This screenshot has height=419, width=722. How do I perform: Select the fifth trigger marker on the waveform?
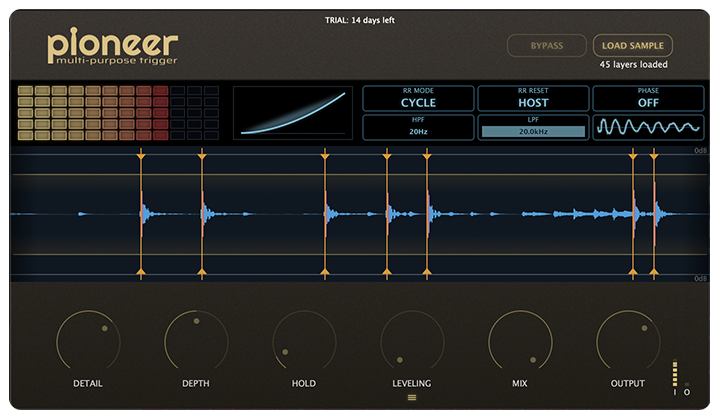427,214
